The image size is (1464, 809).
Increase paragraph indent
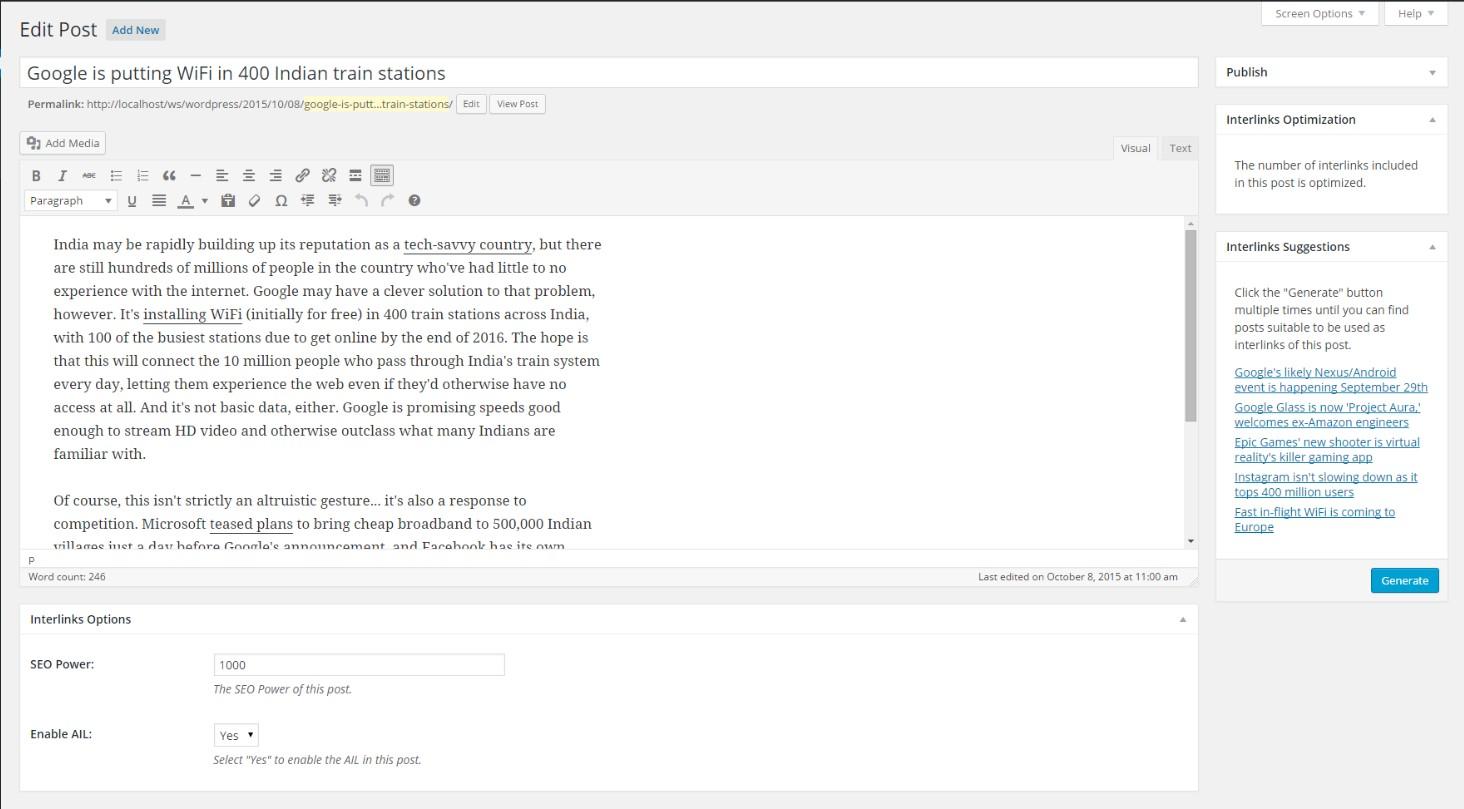(334, 201)
